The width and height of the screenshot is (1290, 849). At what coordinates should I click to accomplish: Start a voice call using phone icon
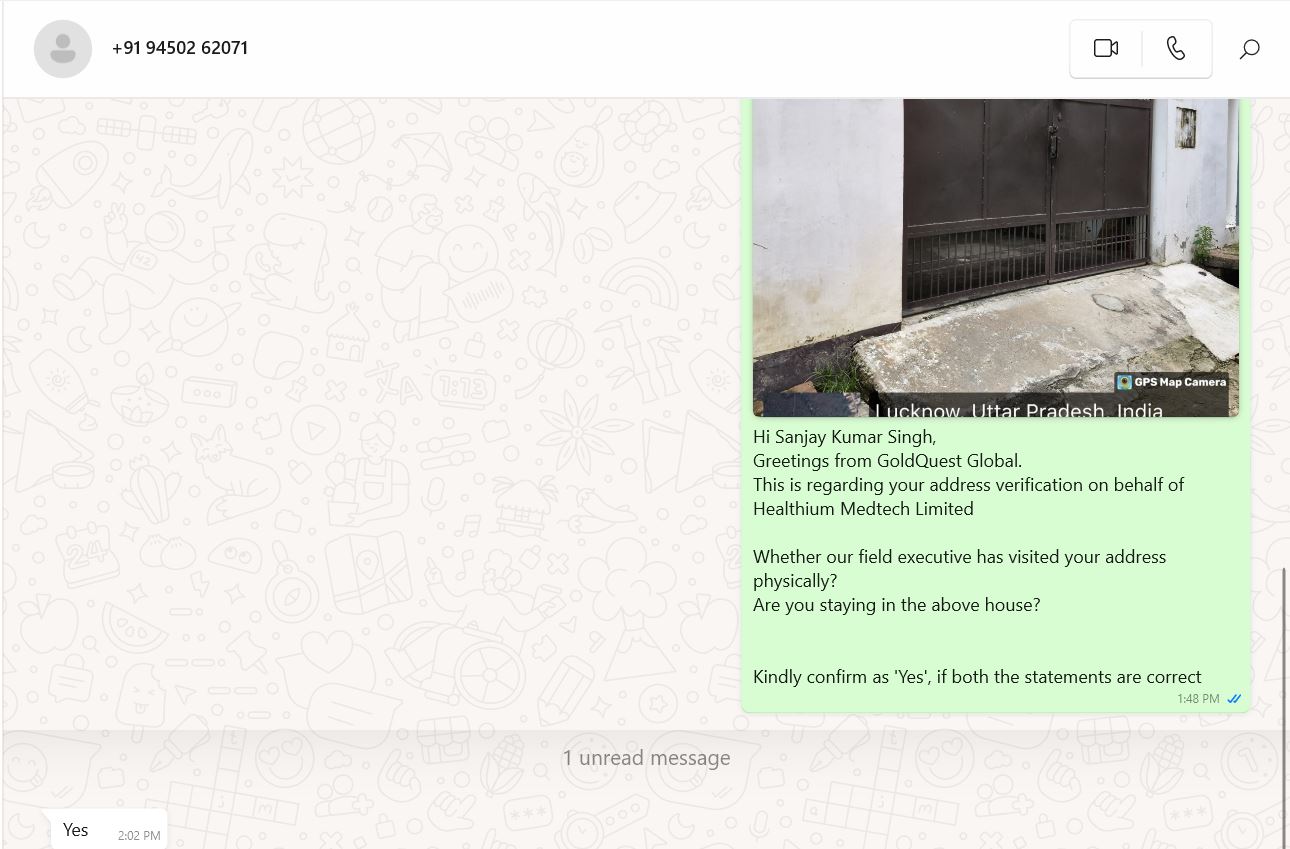(x=1176, y=48)
